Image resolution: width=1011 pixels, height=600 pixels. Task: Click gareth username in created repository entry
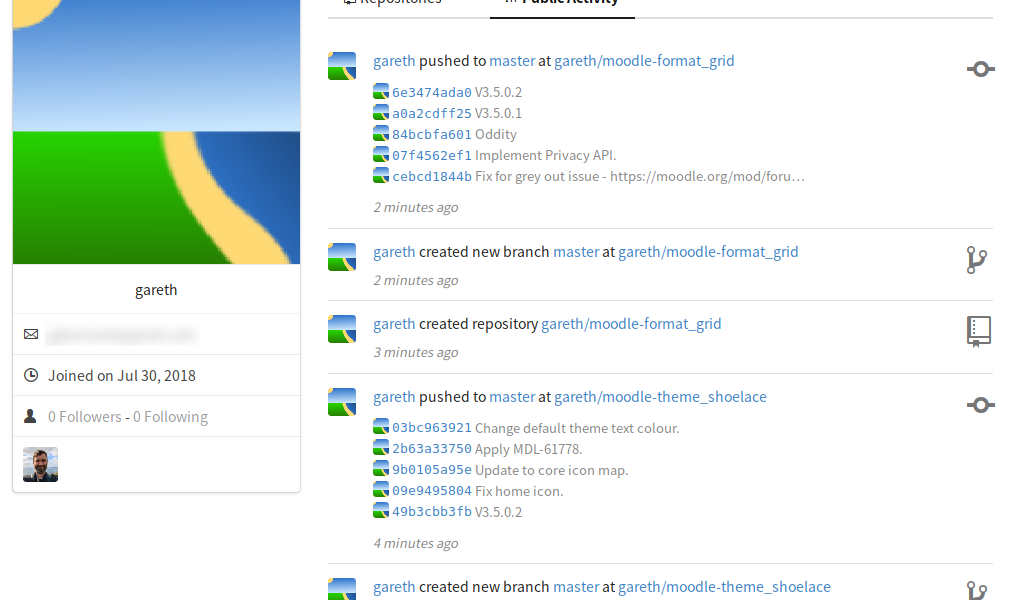[394, 324]
